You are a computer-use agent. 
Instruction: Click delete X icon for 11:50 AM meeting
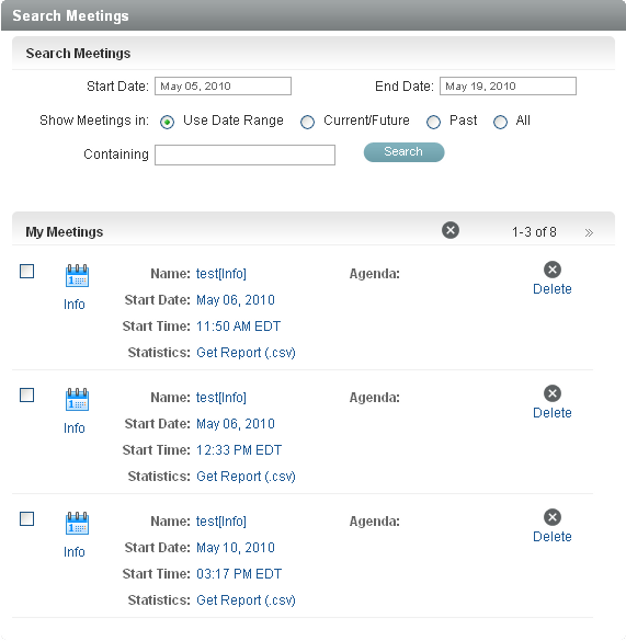pos(552,269)
